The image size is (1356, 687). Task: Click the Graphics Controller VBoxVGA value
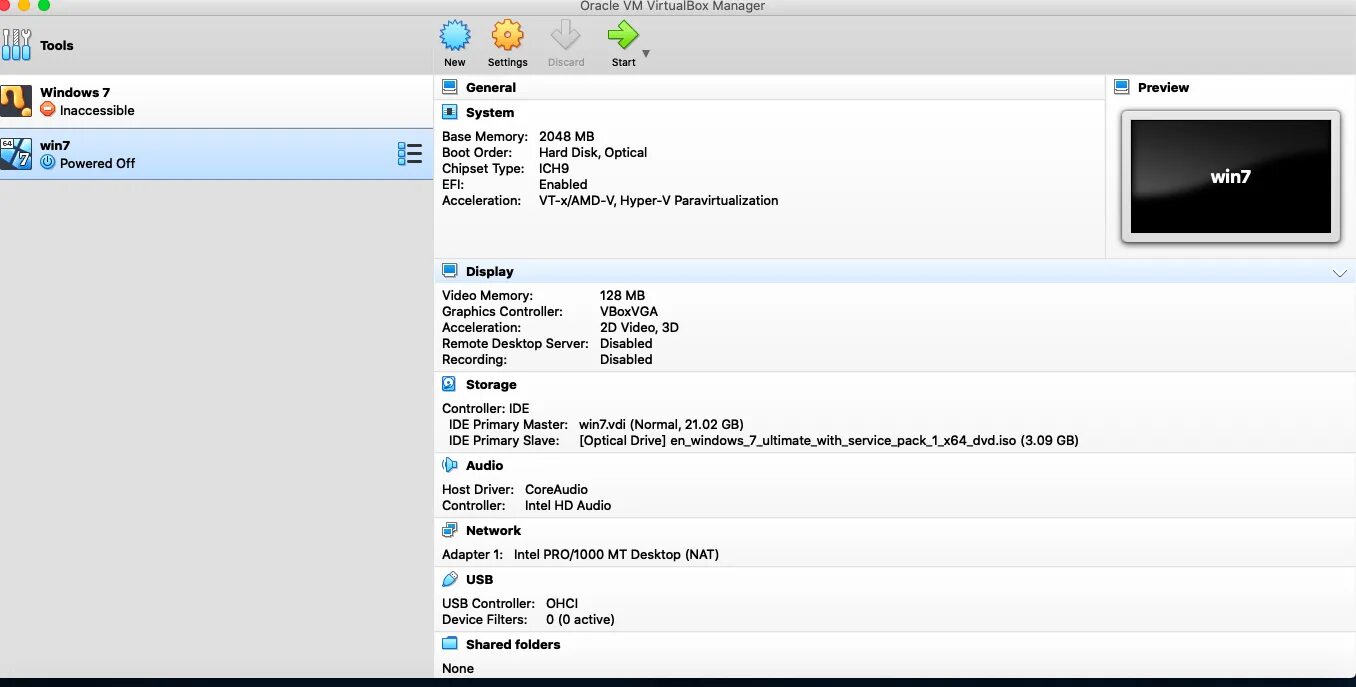[629, 311]
